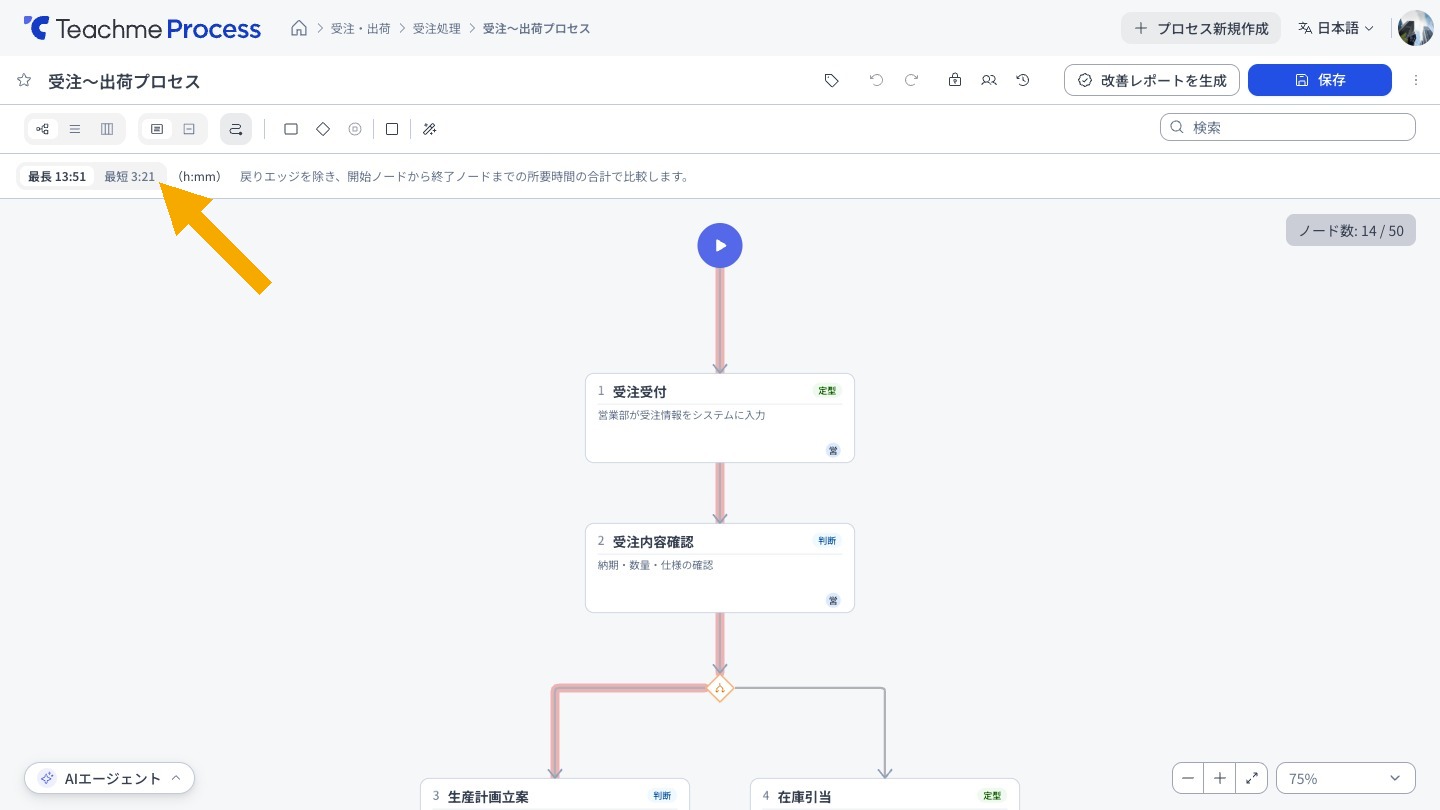Image resolution: width=1440 pixels, height=810 pixels.
Task: Add a circular end node
Action: pos(355,129)
